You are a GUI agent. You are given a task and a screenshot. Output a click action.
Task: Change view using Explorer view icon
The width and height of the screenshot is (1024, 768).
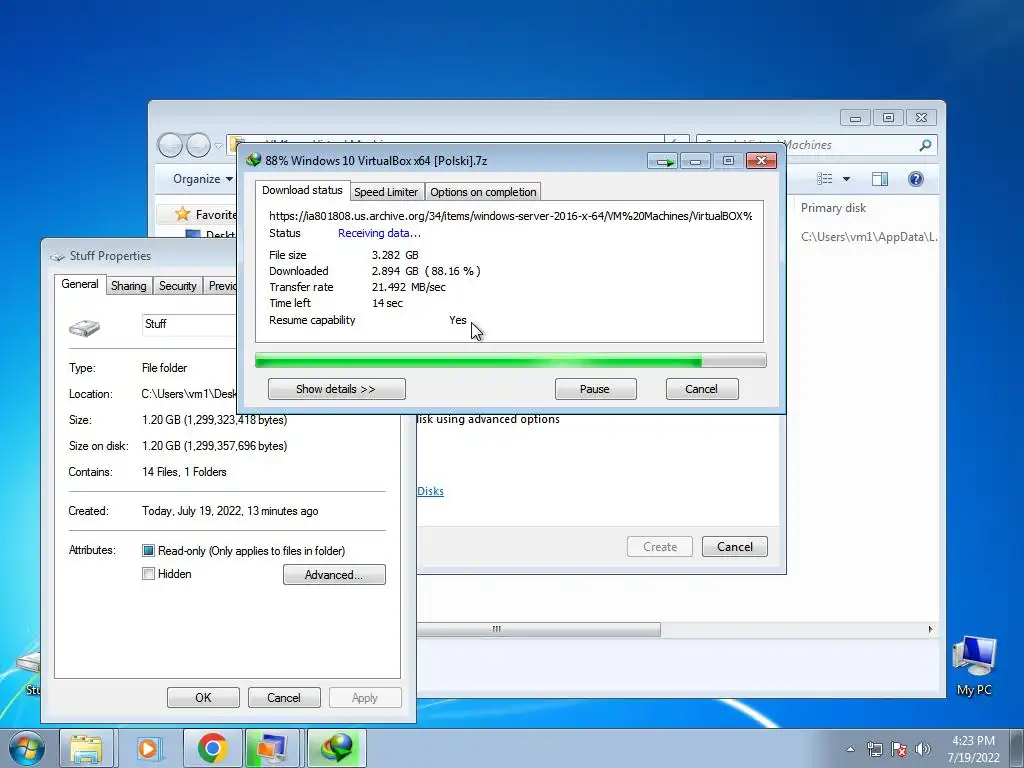825,179
